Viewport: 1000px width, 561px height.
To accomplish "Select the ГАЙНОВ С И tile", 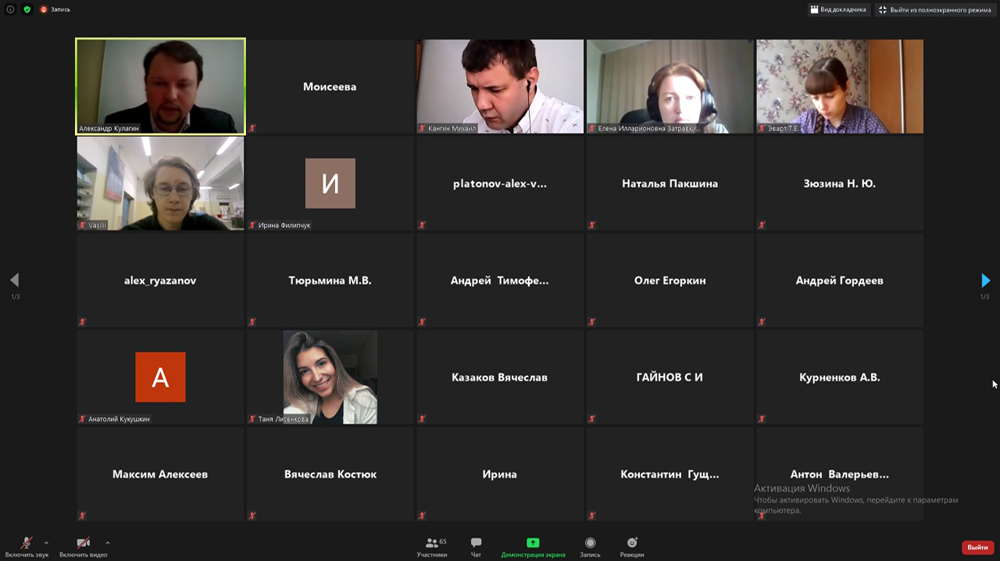I will [670, 377].
